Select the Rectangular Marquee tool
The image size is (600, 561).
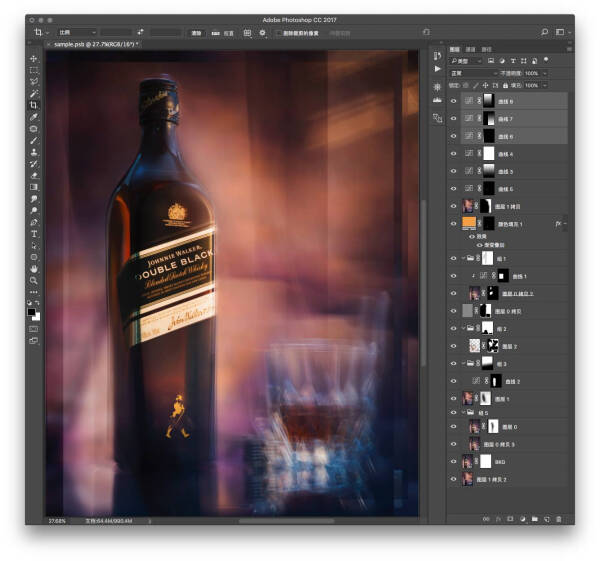[34, 70]
